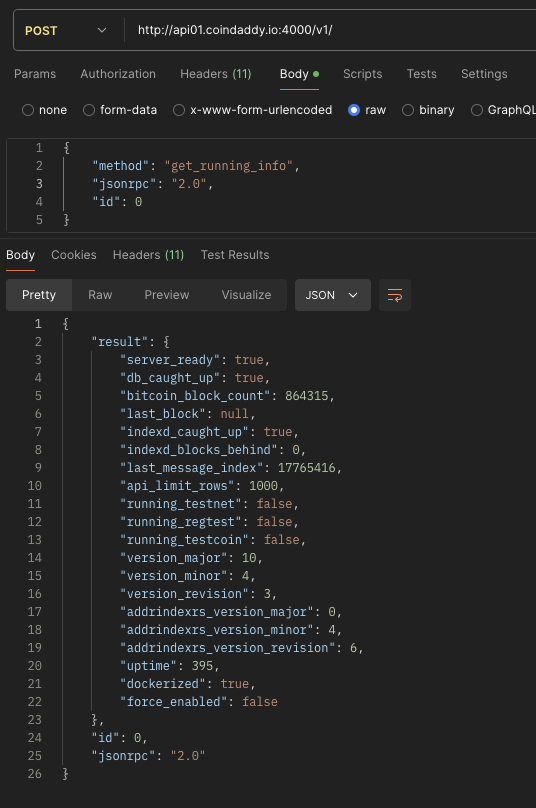Viewport: 536px width, 808px height.
Task: Select the x-www-form-urlencoded radio button
Action: coord(179,110)
